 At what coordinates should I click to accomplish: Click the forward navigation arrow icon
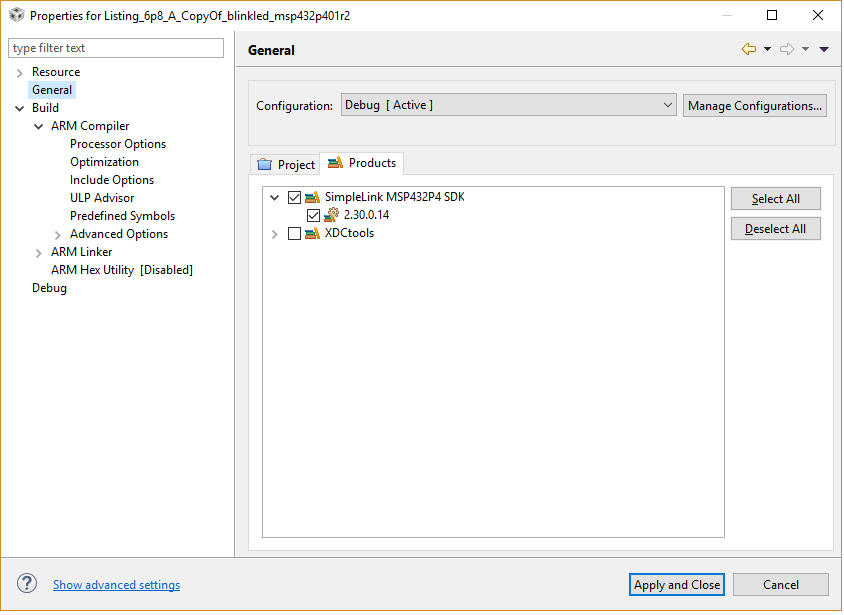click(786, 49)
